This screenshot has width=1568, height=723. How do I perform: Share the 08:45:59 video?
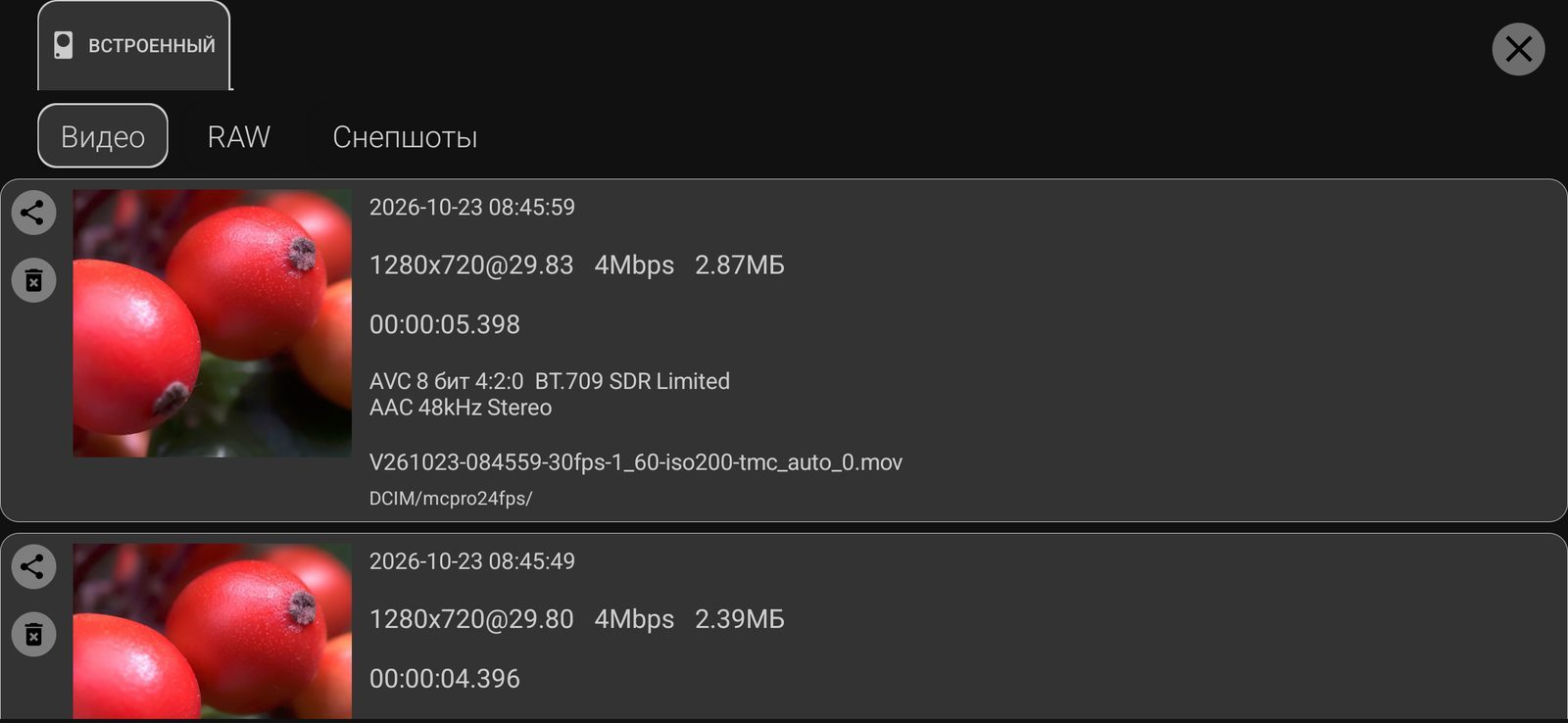coord(33,213)
